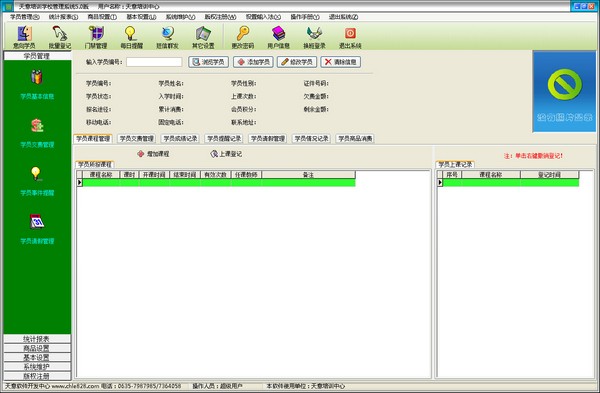Open 学员交费管理 in the sidebar
The image size is (600, 393).
coord(37,133)
